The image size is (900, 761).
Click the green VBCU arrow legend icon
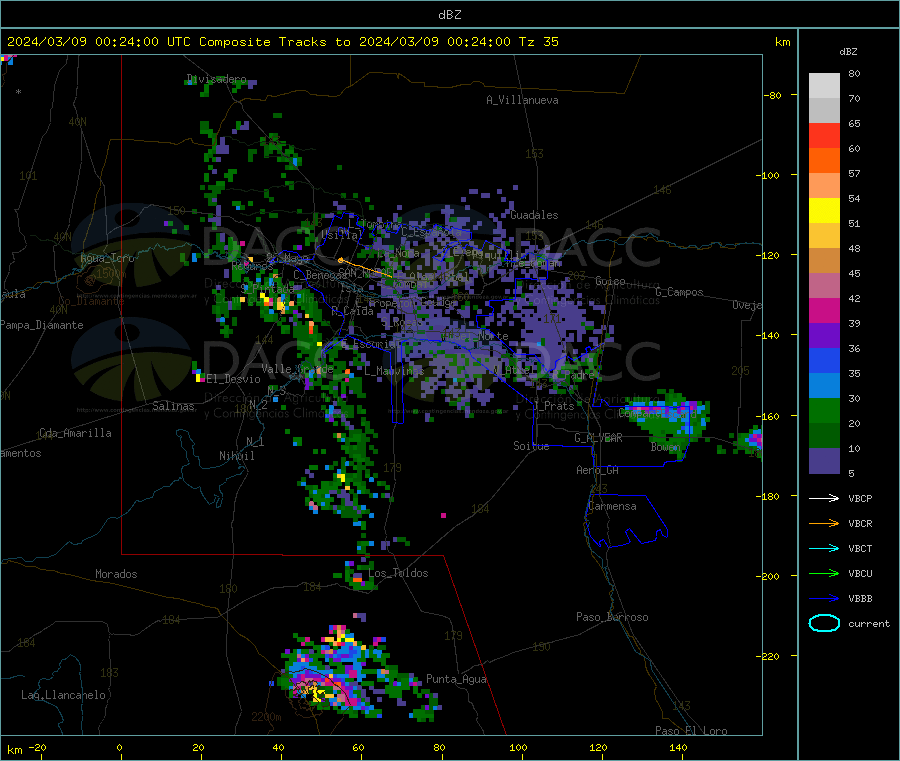click(x=824, y=573)
